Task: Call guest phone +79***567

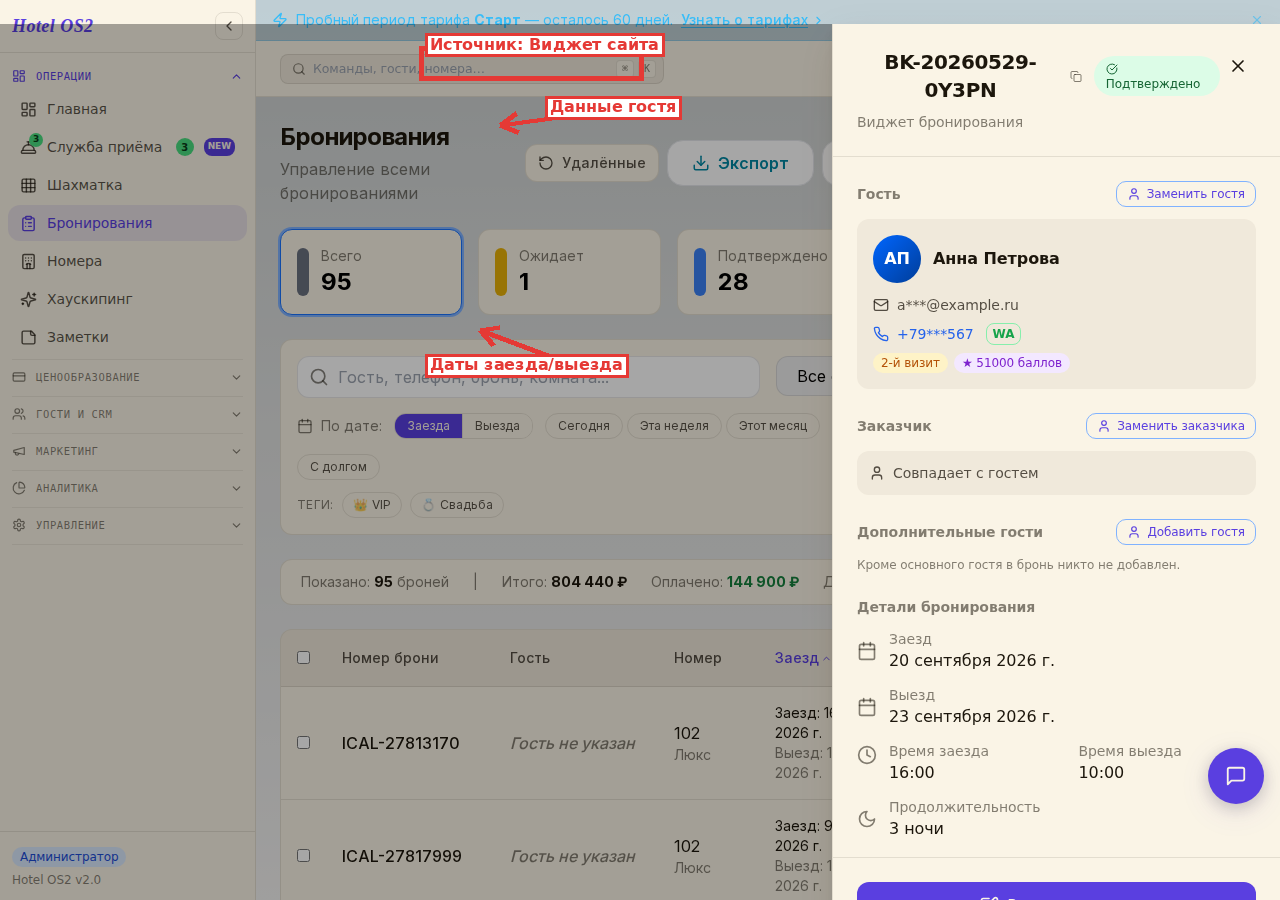Action: click(x=935, y=334)
